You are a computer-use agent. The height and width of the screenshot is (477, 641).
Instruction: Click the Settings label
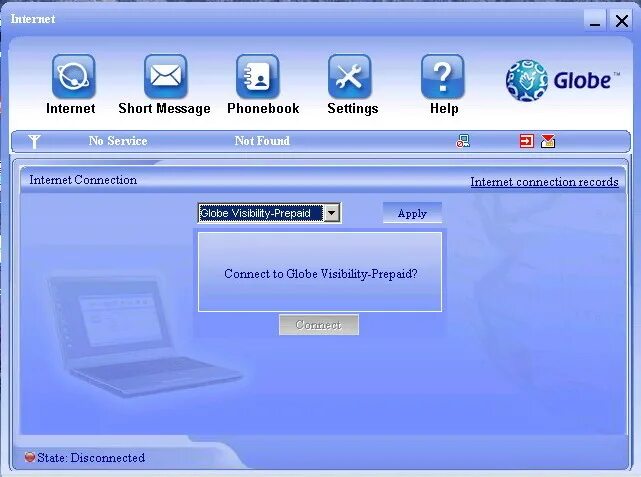pos(352,109)
